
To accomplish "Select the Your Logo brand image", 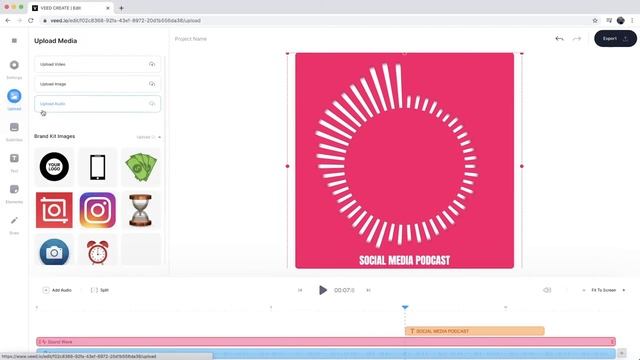I will coord(54,167).
